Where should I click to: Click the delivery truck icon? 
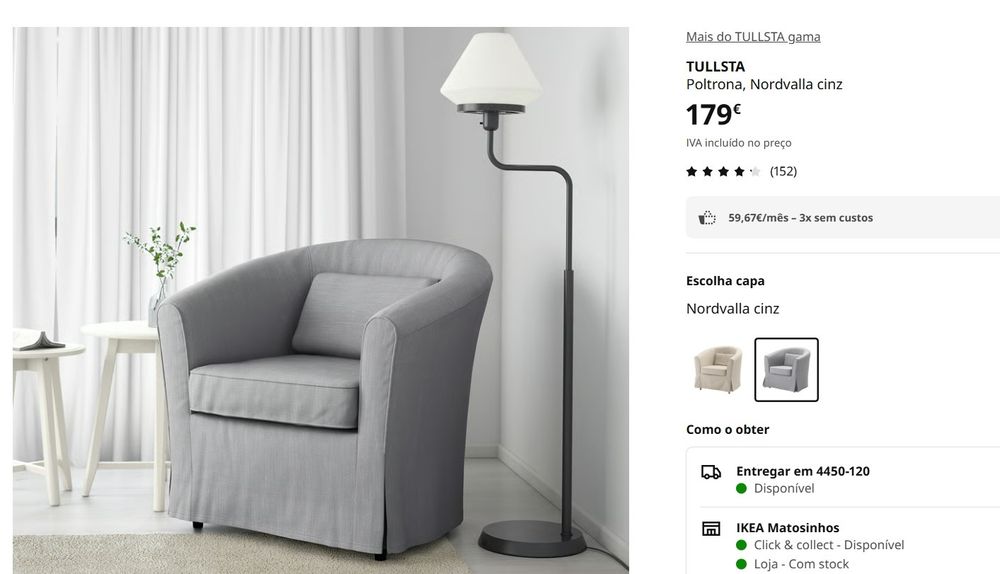point(711,472)
